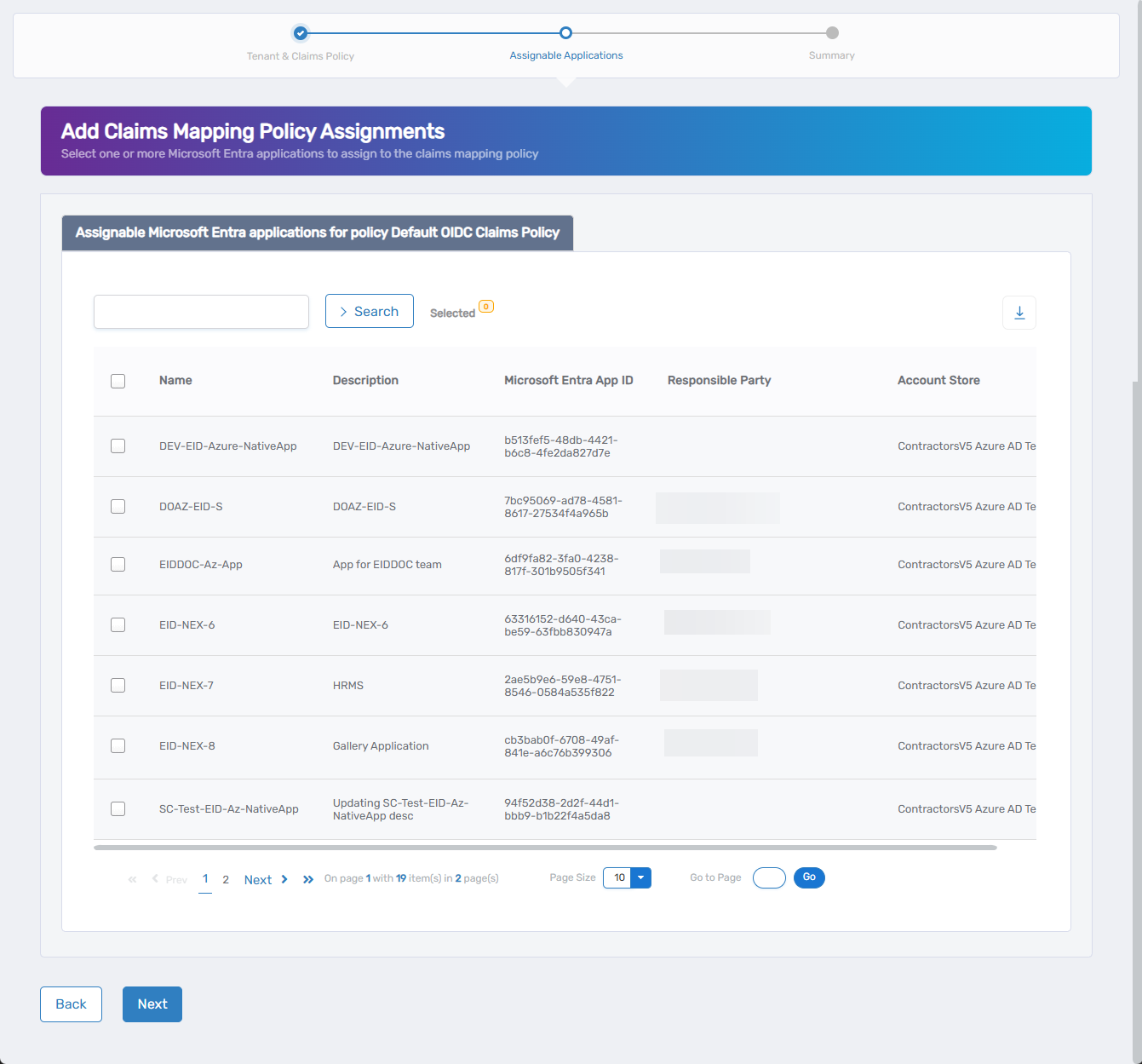1142x1064 pixels.
Task: Click the Summary step progress circle
Action: 831,32
